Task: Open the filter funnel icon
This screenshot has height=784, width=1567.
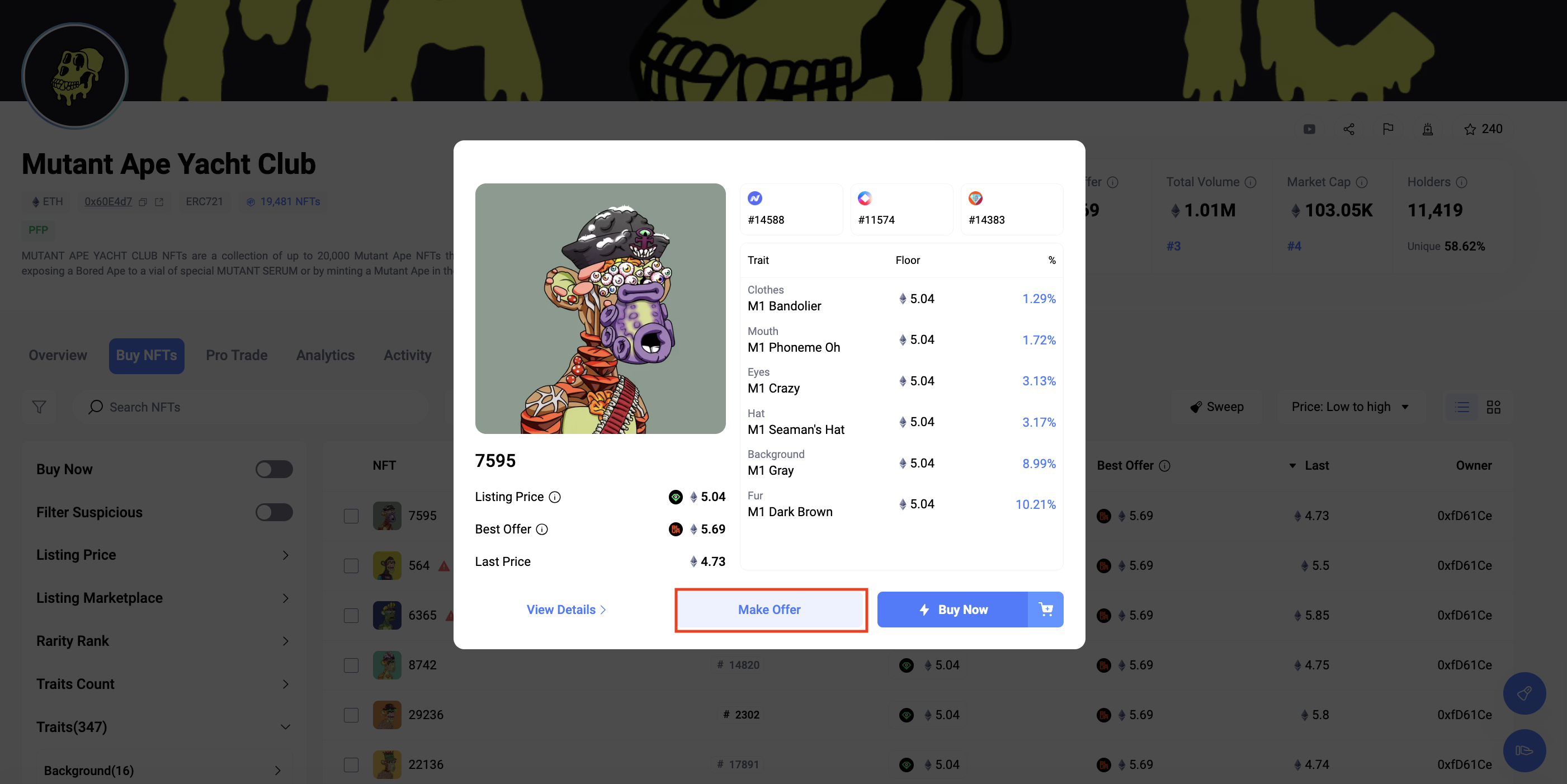Action: click(x=39, y=407)
